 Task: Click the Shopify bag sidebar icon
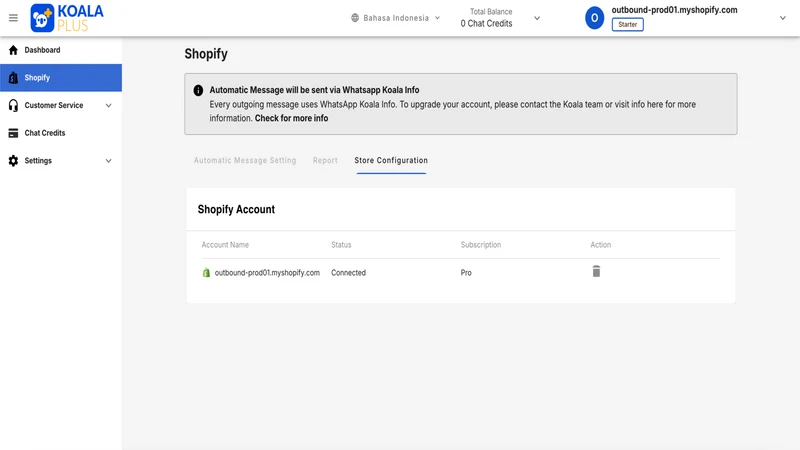[13, 78]
